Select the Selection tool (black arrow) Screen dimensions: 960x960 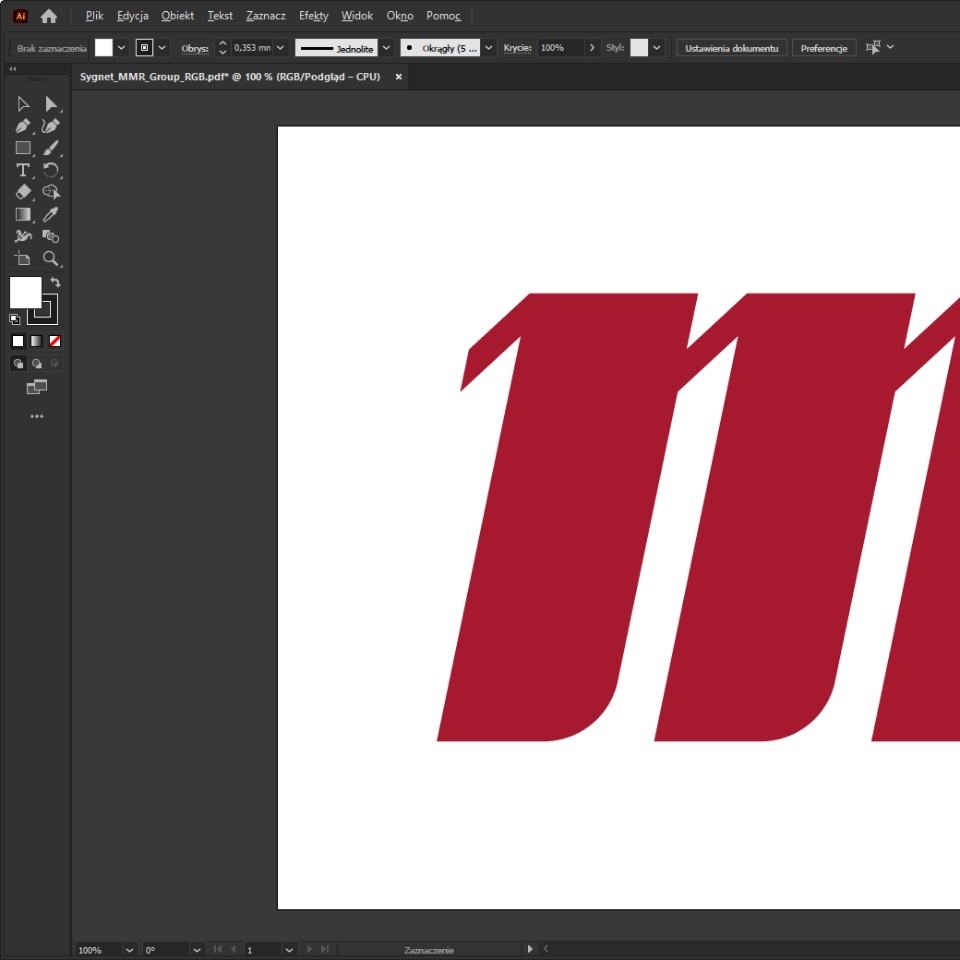(x=23, y=104)
